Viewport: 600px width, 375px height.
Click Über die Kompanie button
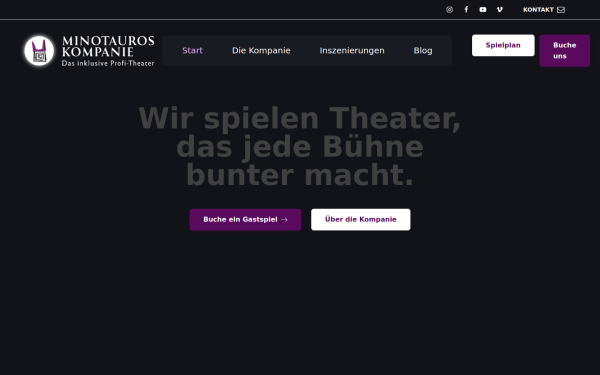click(361, 220)
